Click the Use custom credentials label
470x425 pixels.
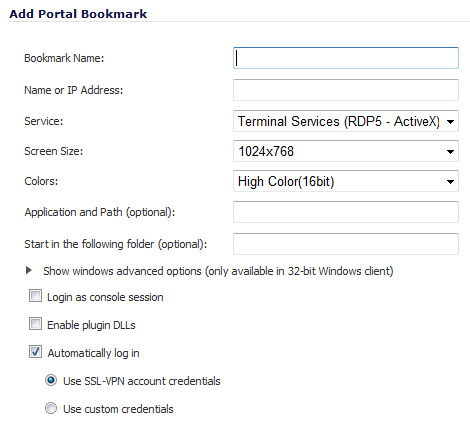point(118,409)
